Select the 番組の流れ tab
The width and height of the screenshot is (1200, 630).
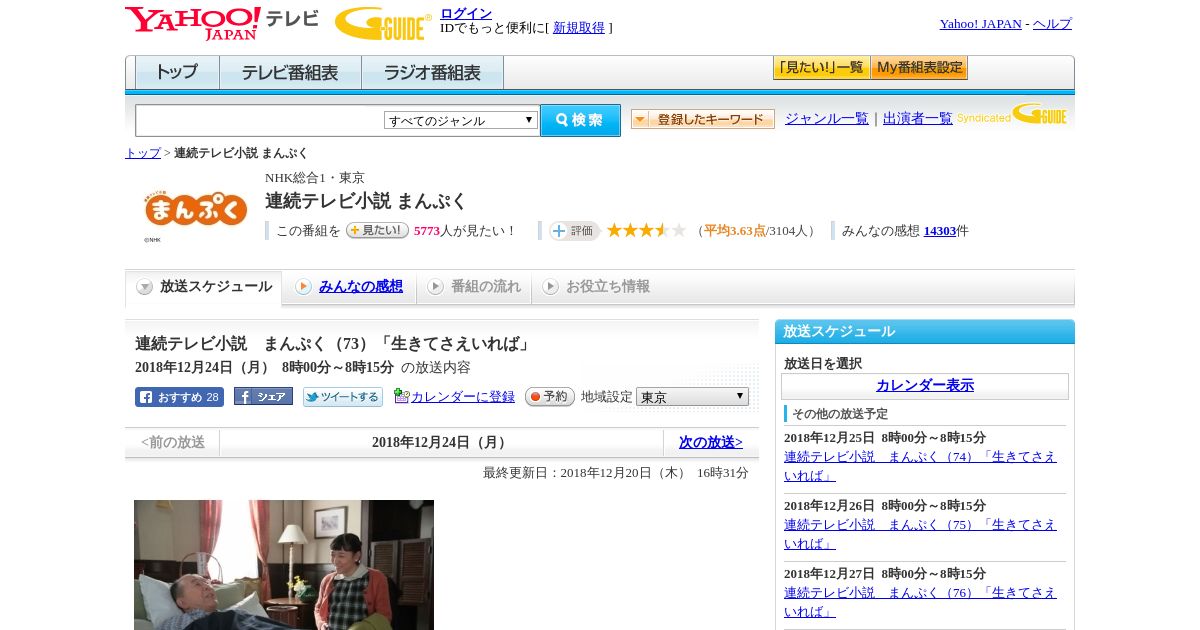(474, 287)
